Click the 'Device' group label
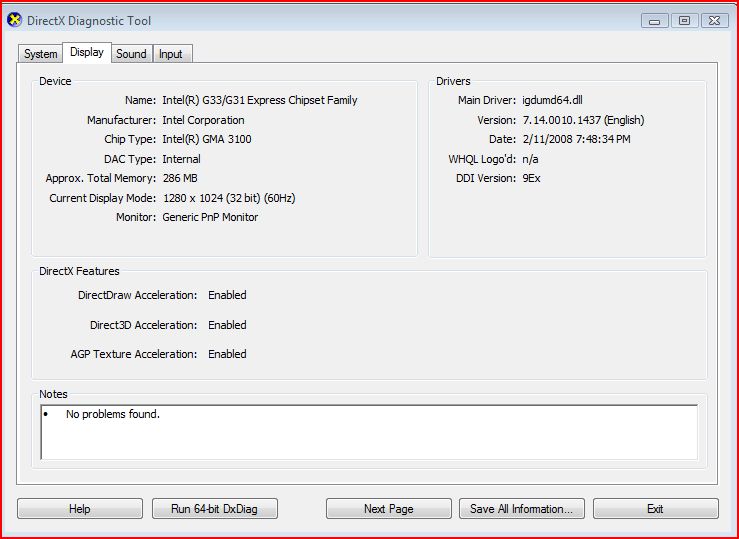The height and width of the screenshot is (539, 739). point(55,81)
